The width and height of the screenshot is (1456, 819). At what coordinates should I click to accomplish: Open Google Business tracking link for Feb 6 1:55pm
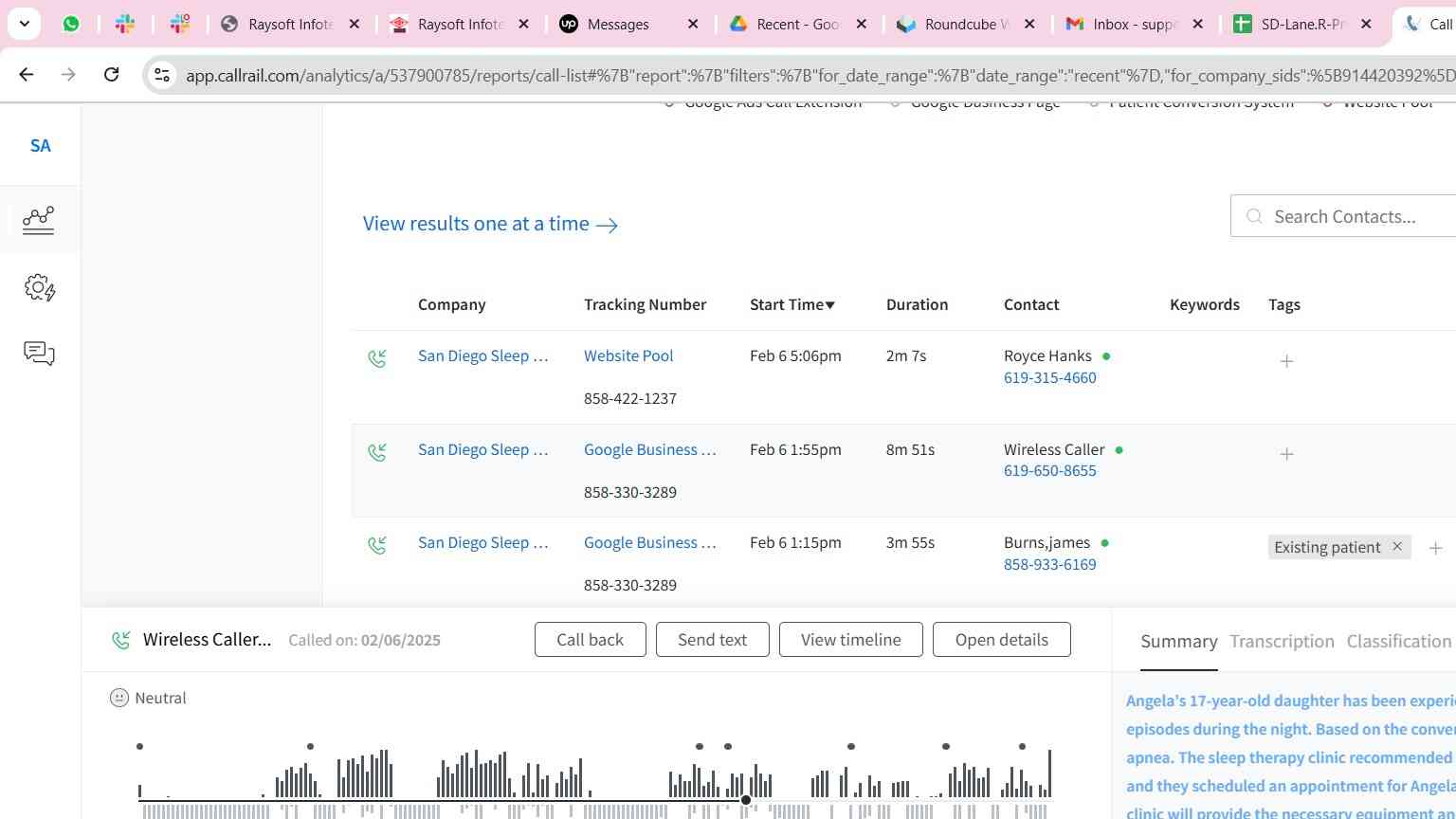tap(650, 450)
